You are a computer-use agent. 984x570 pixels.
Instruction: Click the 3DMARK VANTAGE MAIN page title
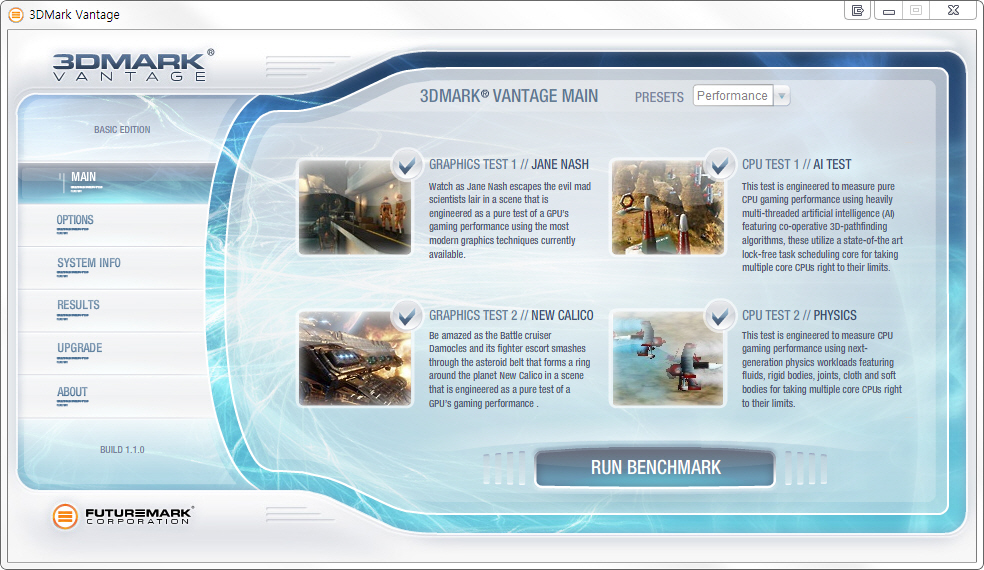[509, 96]
